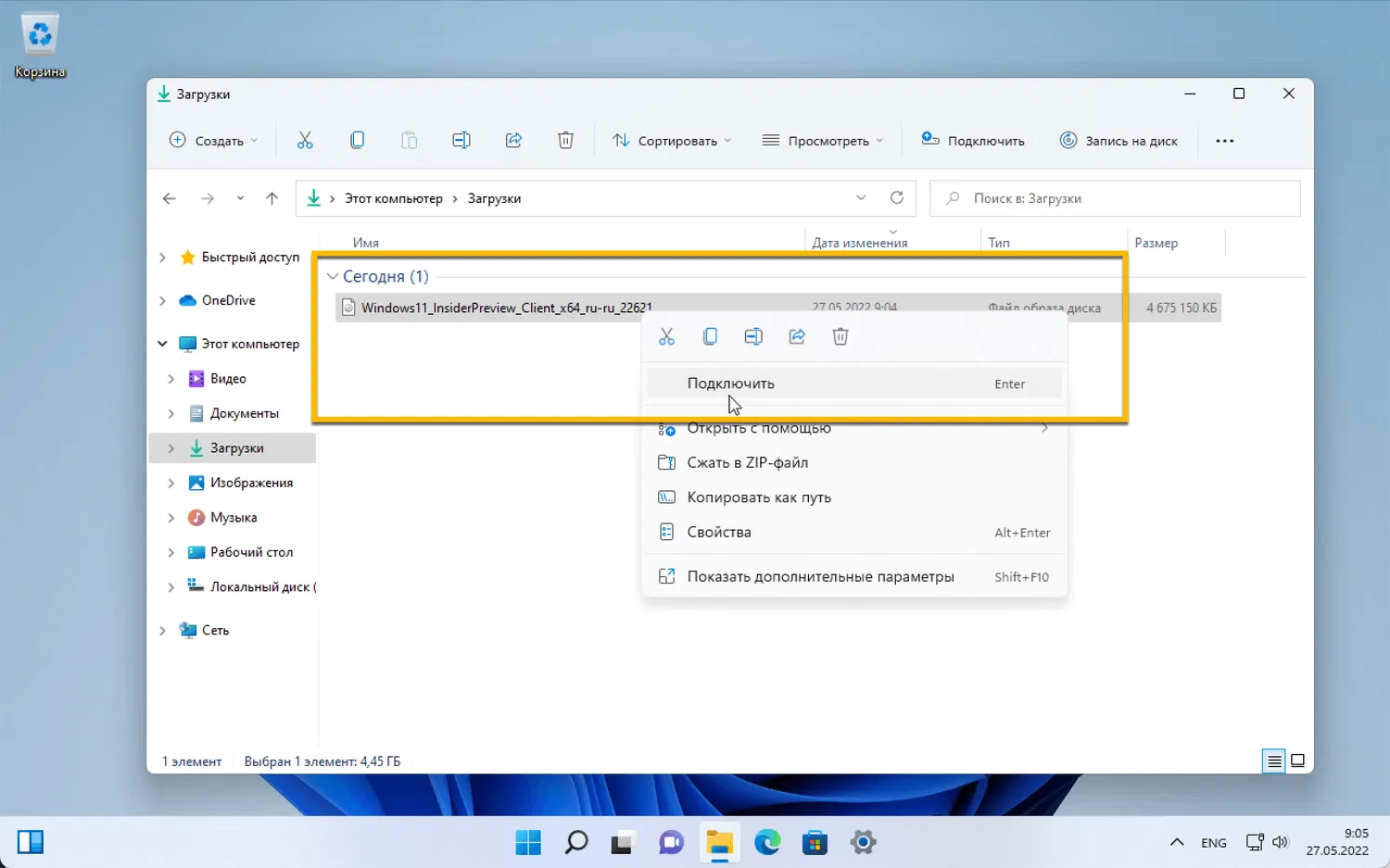Expand the Сеть node
This screenshot has height=868, width=1390.
pos(163,630)
